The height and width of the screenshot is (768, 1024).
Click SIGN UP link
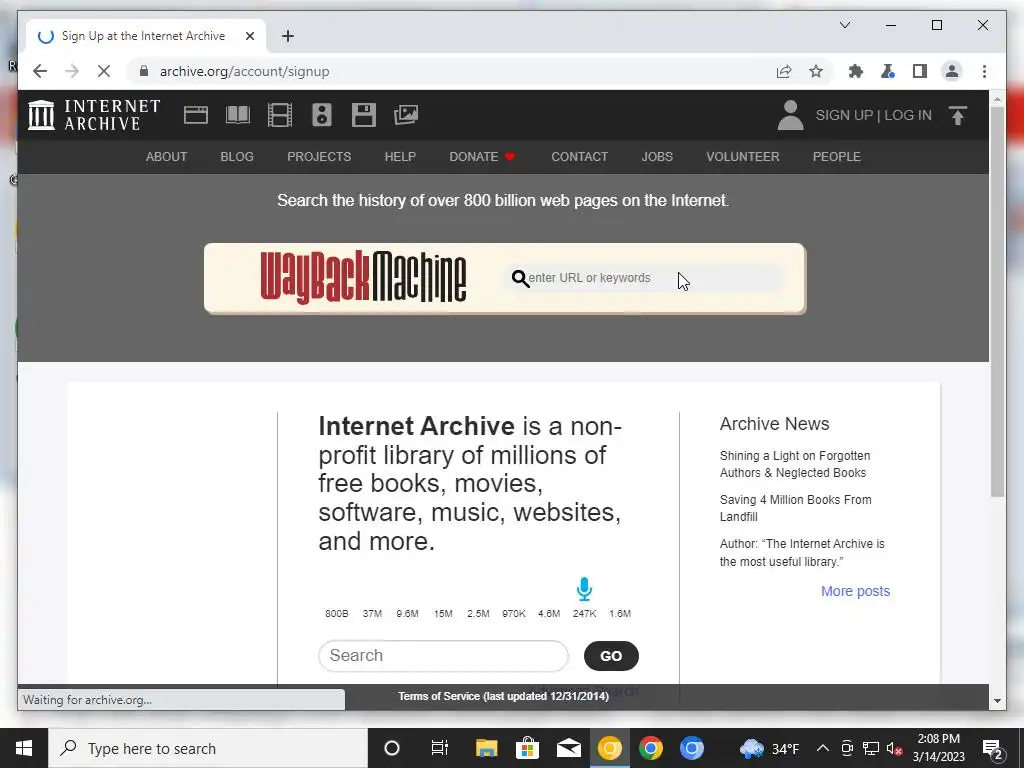pos(844,115)
